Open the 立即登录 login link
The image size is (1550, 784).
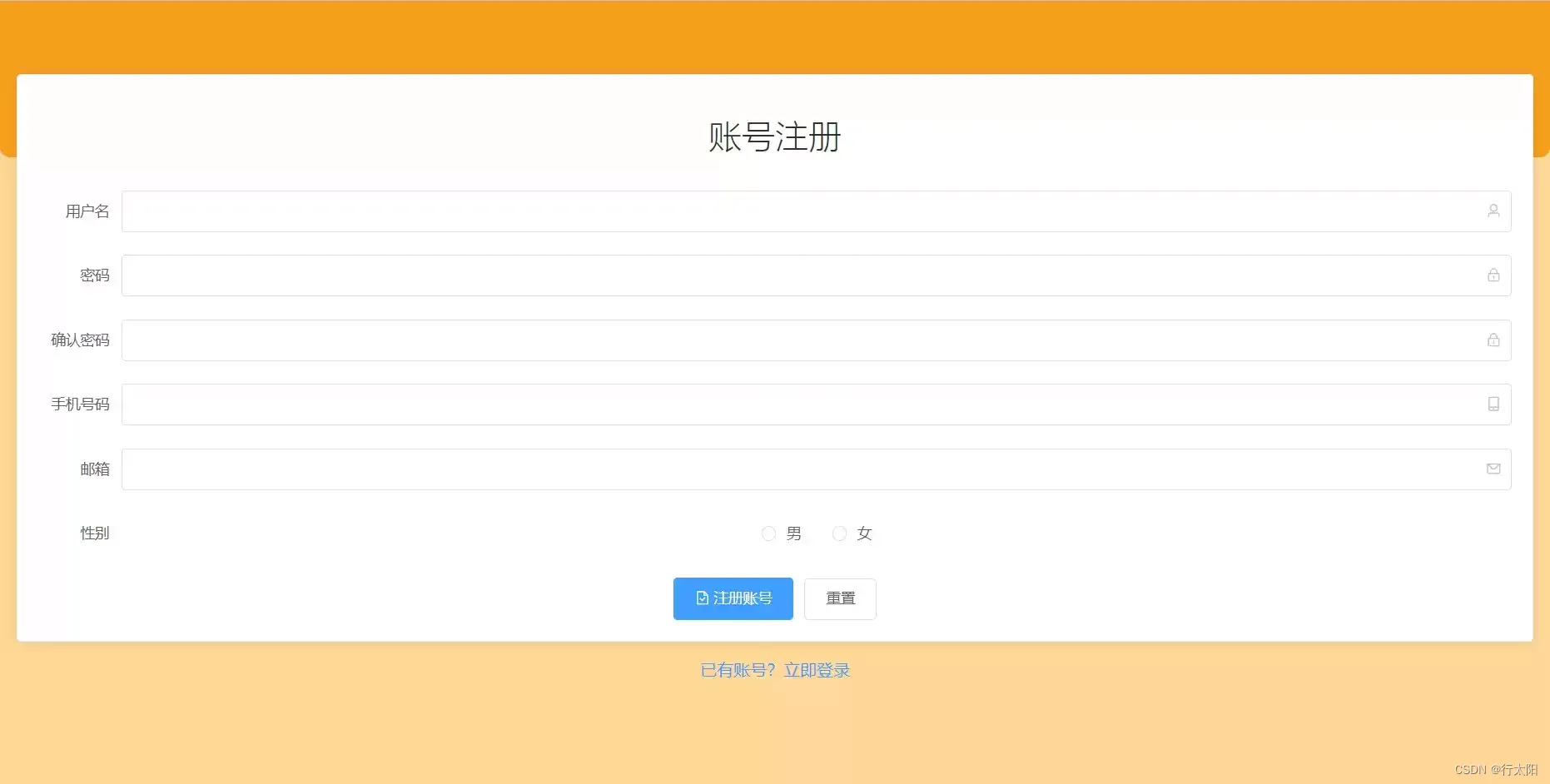click(x=817, y=670)
